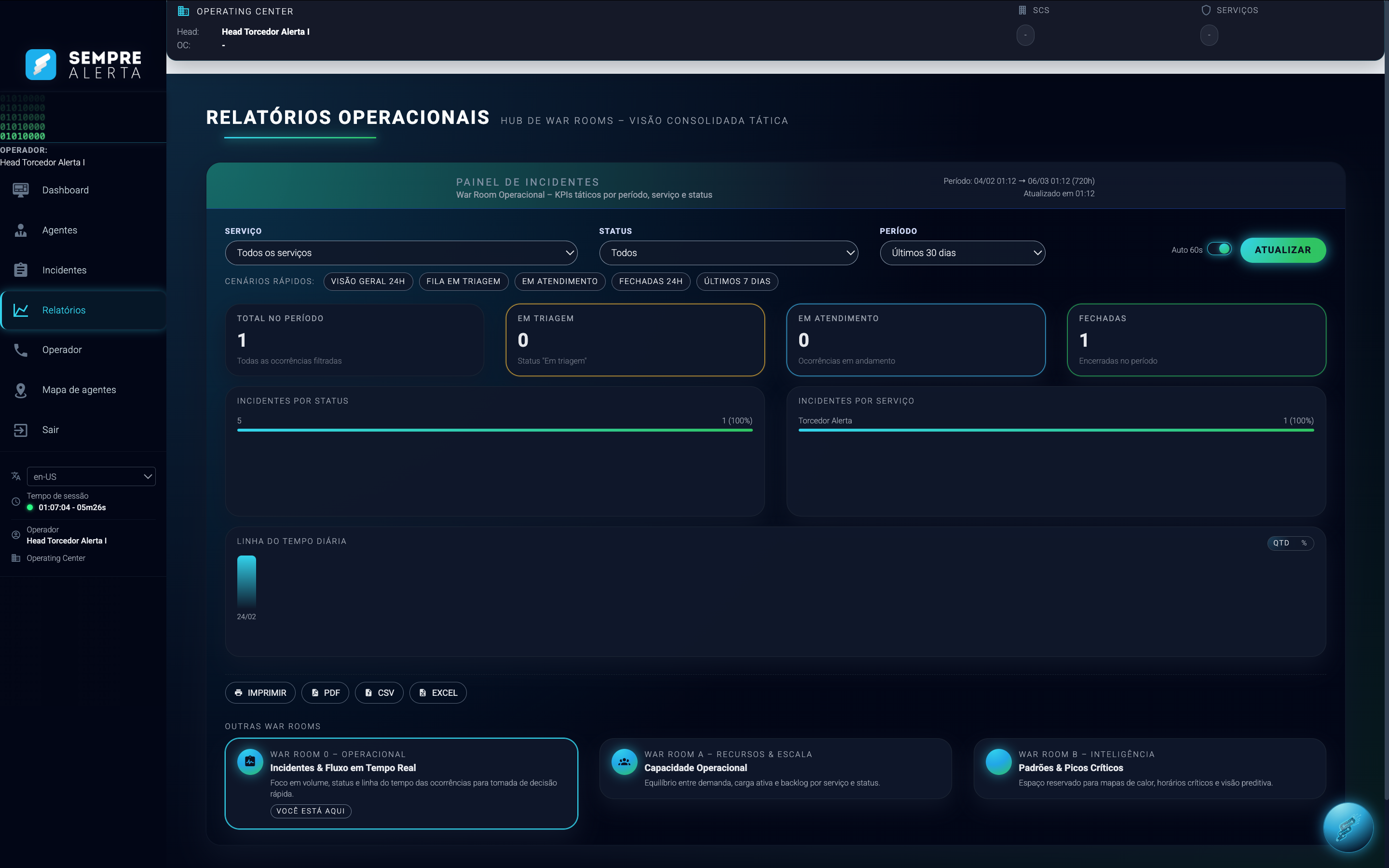Switch timeline to percent view
The width and height of the screenshot is (1389, 868).
click(x=1304, y=543)
